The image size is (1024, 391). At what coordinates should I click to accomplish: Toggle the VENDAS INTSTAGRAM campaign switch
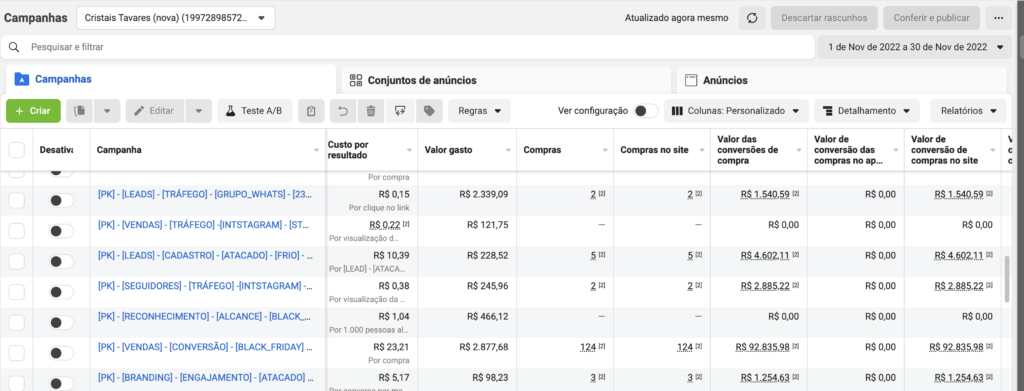(x=61, y=230)
